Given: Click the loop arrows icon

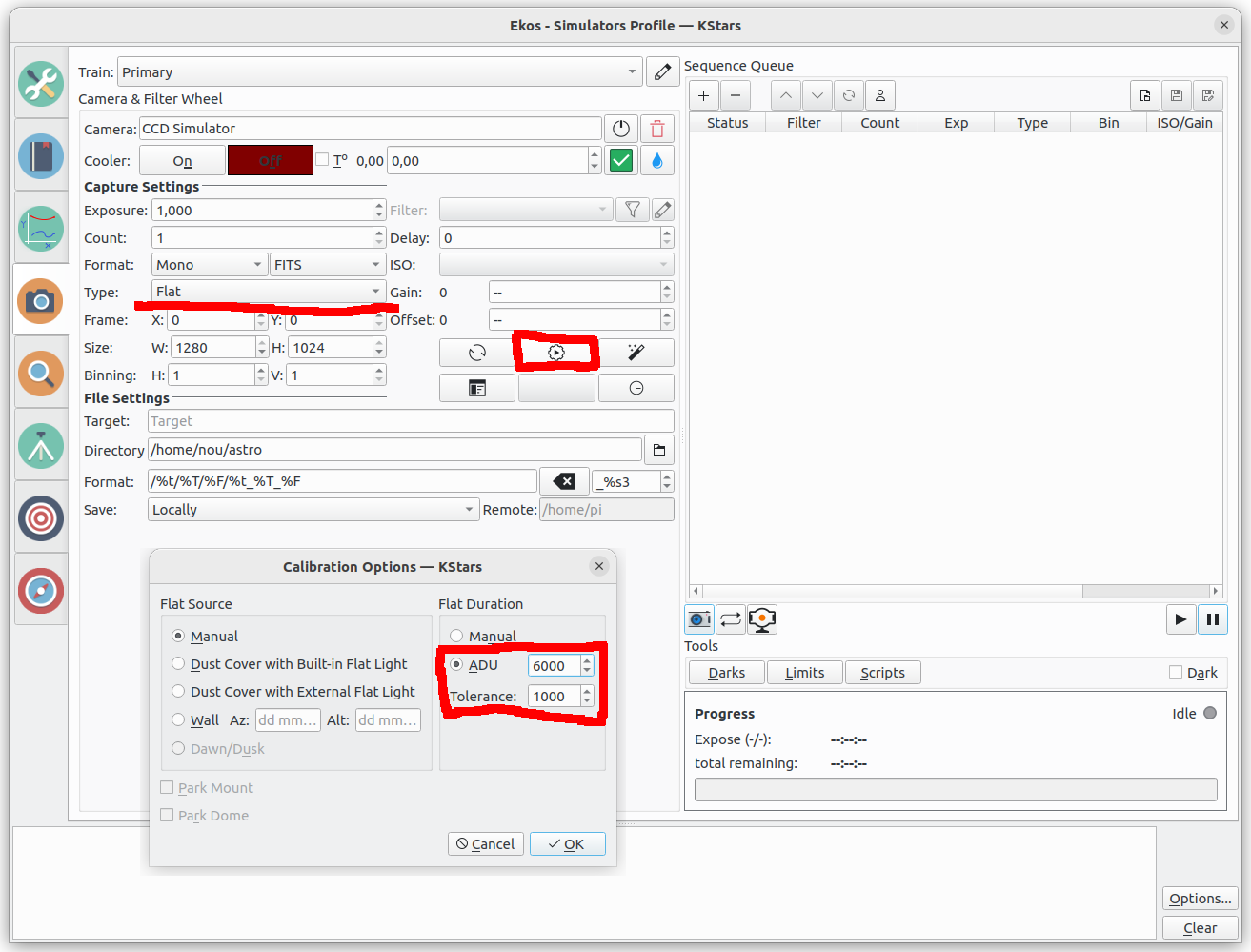Looking at the screenshot, I should 731,619.
